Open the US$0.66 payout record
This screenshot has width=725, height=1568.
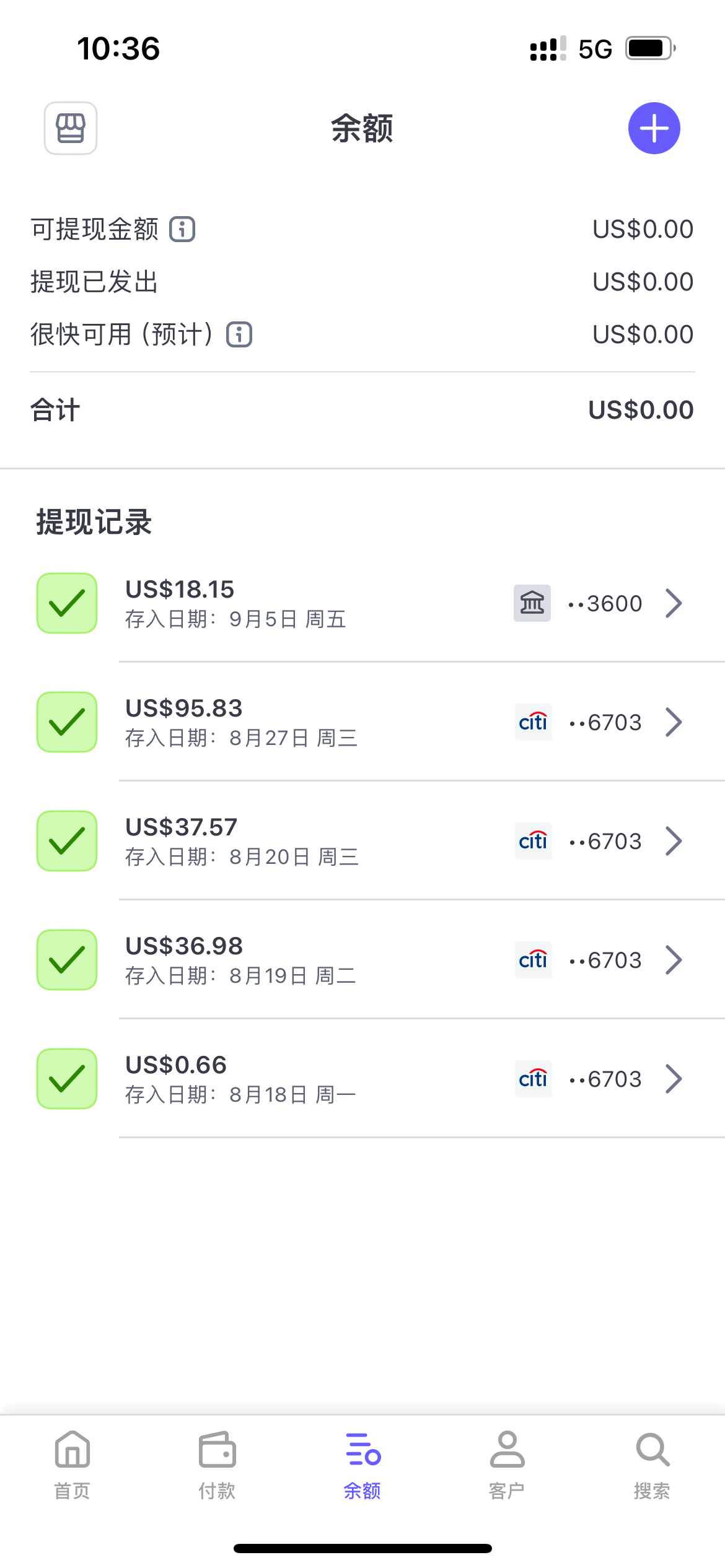coord(310,1079)
